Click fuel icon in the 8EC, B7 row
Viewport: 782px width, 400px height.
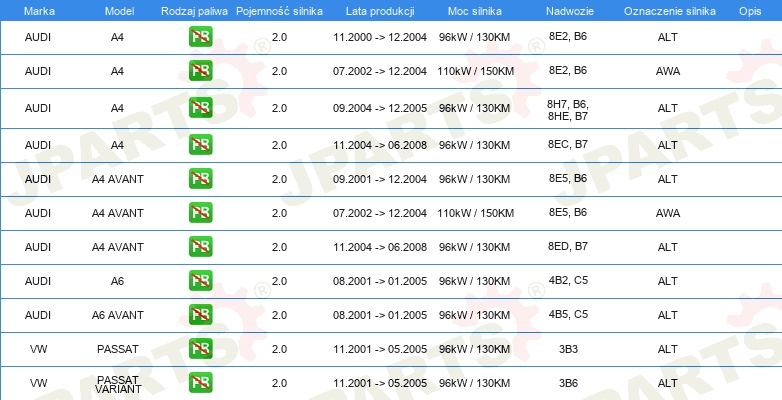pyautogui.click(x=200, y=145)
